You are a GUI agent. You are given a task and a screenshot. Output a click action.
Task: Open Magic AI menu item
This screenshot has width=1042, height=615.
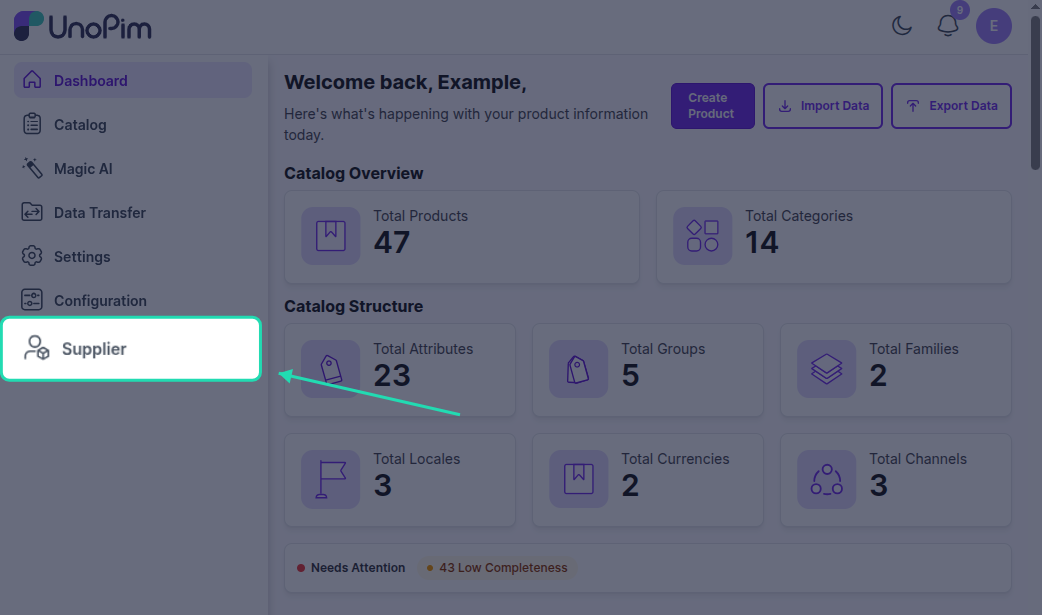pyautogui.click(x=133, y=168)
